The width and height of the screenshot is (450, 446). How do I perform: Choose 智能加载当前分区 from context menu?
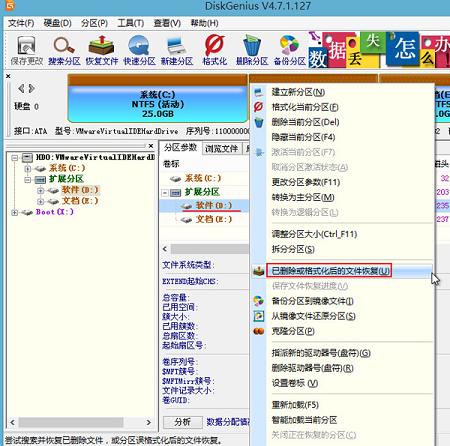point(343,420)
